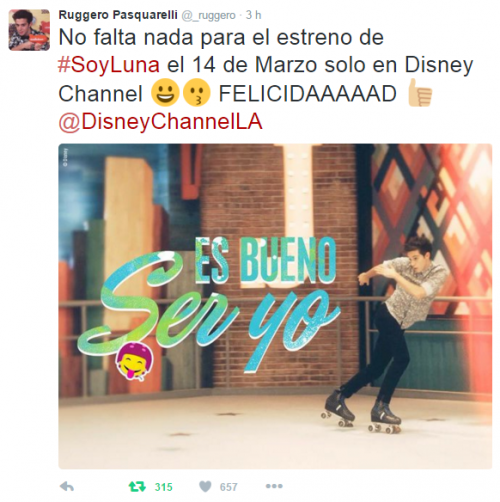Open the #SoyLuna hashtag
The height and width of the screenshot is (502, 500).
pyautogui.click(x=109, y=65)
